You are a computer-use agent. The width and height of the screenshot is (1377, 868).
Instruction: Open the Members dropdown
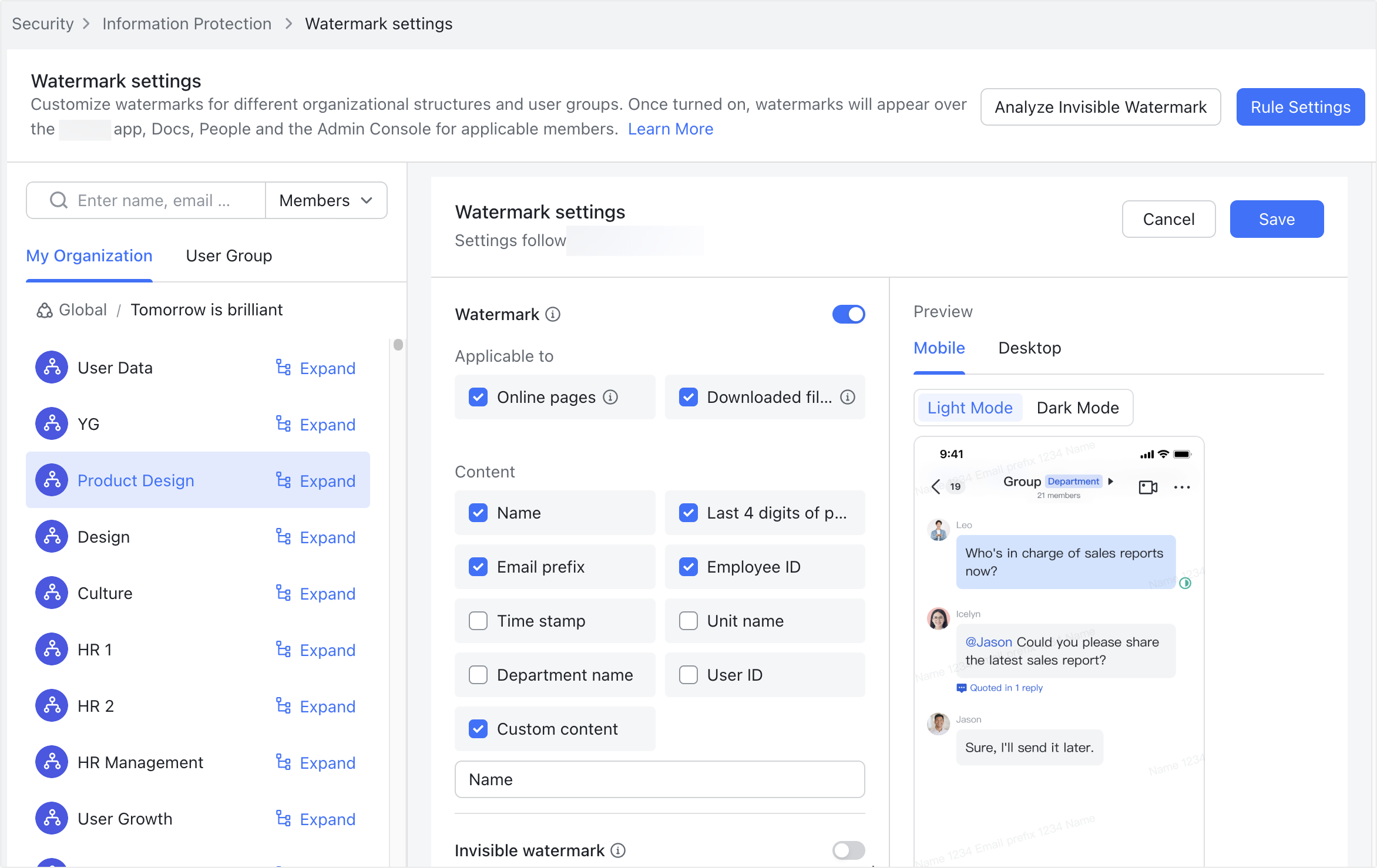[x=325, y=200]
